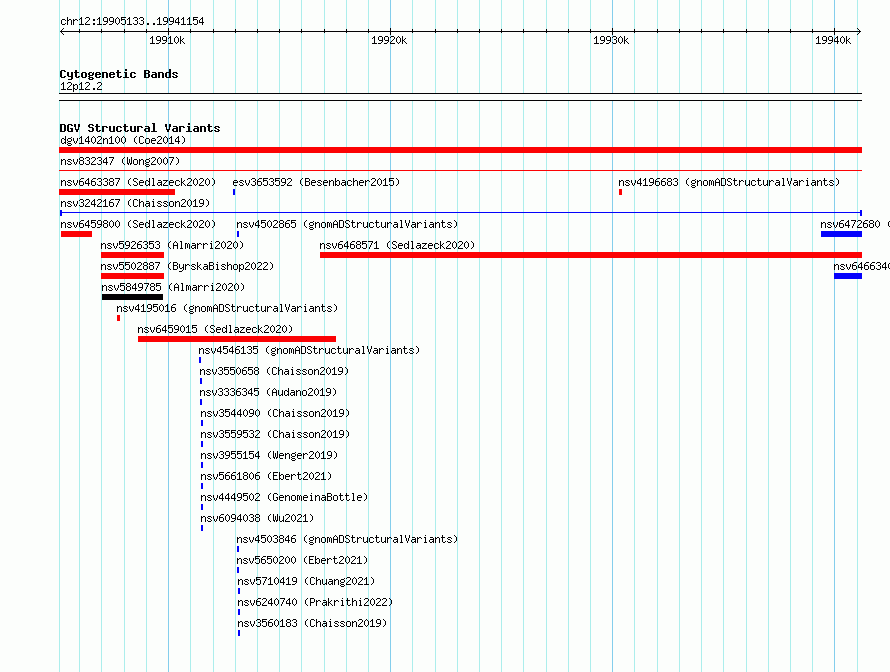Screen dimensions: 890x672
Task: Click nsv4449502 (GenomeinaBottle) label
Action: tap(284, 497)
